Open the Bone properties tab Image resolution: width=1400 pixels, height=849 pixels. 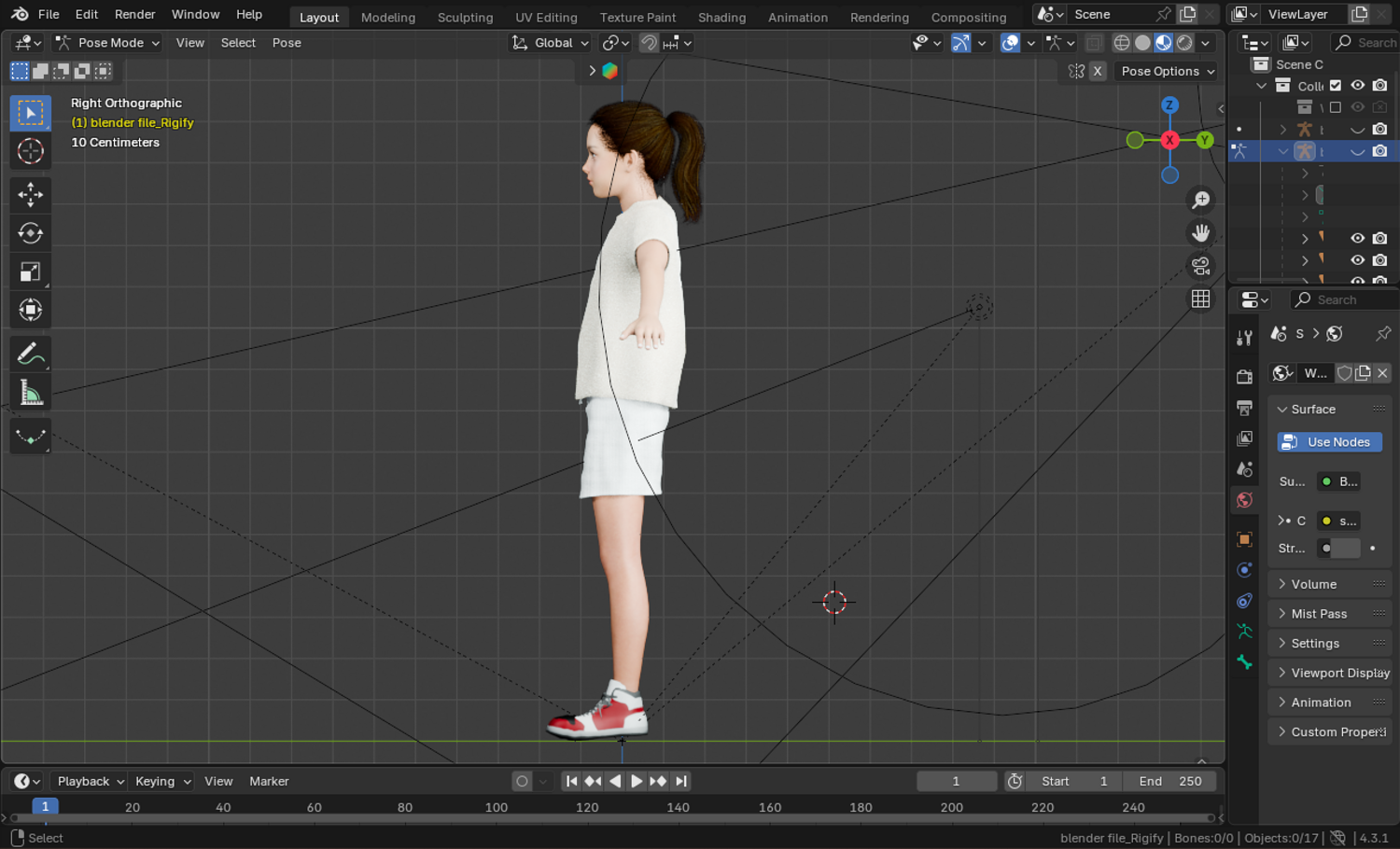(1244, 662)
